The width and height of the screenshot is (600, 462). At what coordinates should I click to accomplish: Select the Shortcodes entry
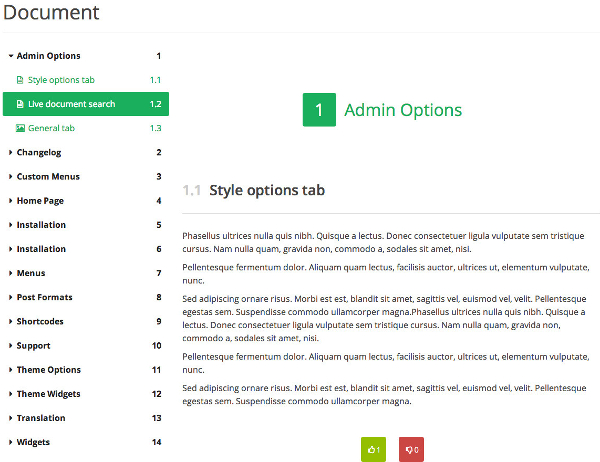pos(40,321)
